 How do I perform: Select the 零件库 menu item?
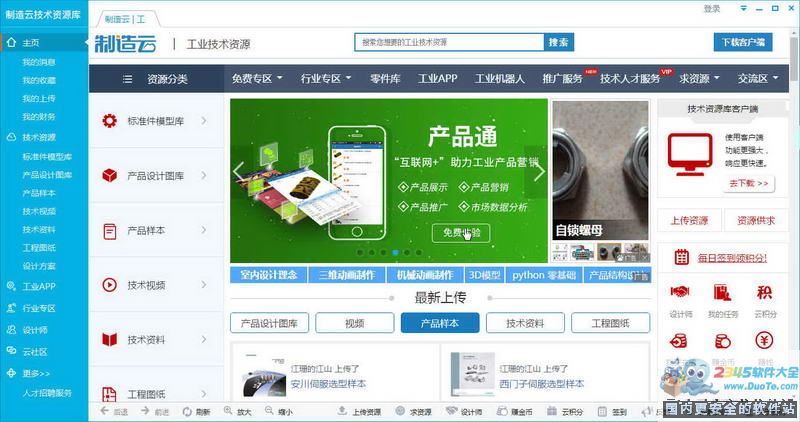tap(385, 79)
